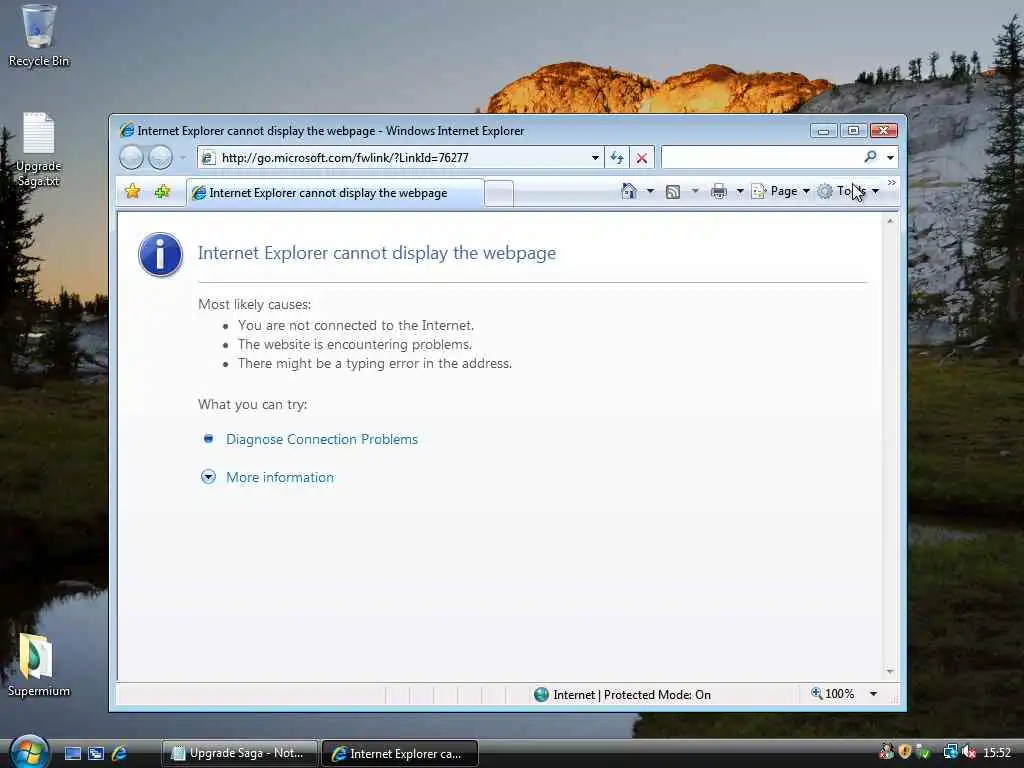Click Internet Explorer taskbar button
This screenshot has width=1024, height=768.
pyautogui.click(x=400, y=754)
